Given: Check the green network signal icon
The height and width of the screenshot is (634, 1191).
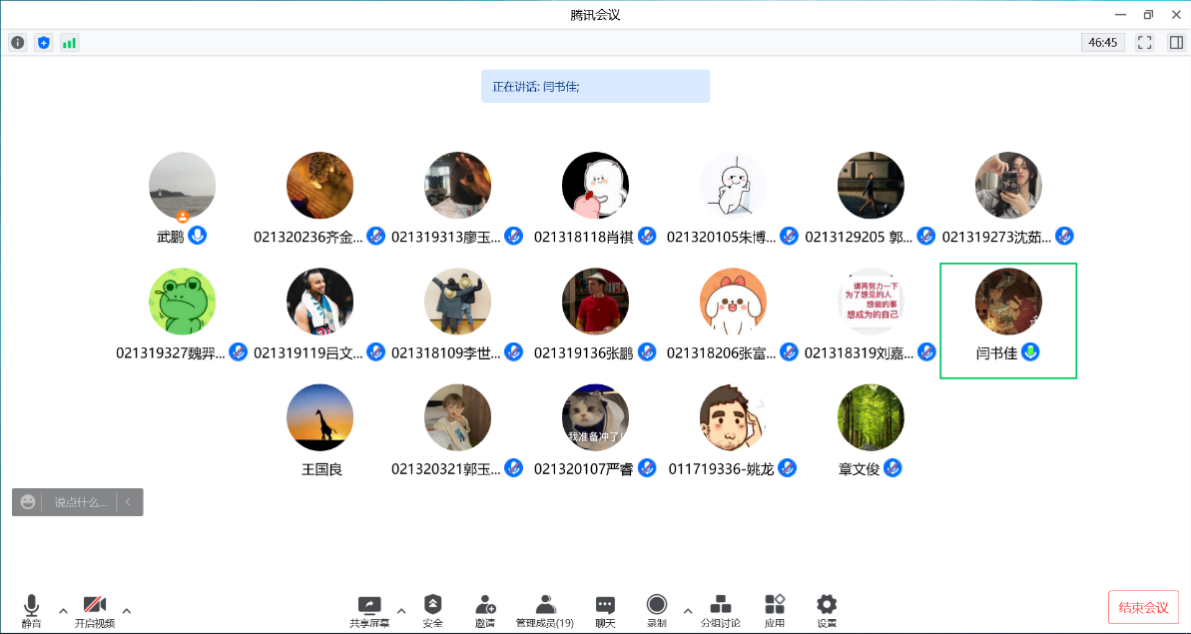Looking at the screenshot, I should click(x=69, y=43).
